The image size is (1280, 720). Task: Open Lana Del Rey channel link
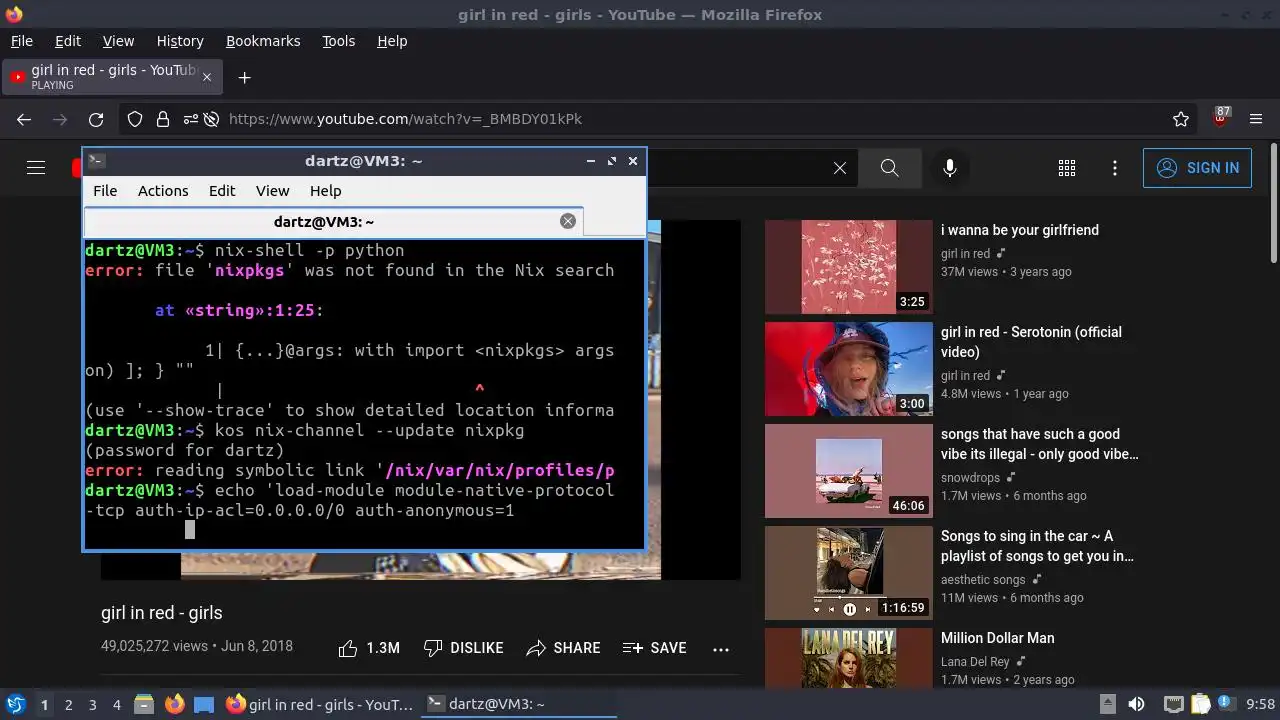tap(975, 662)
